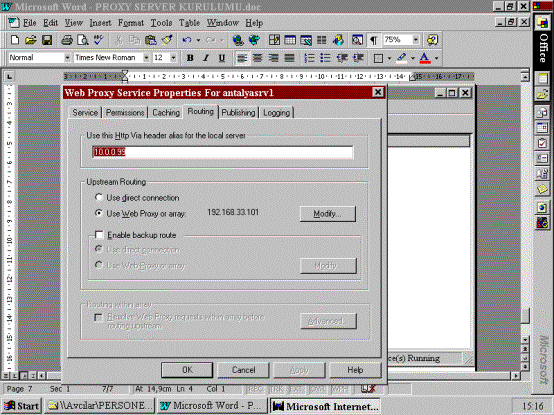The image size is (554, 415).
Task: Click the Columns icon
Action: (x=322, y=40)
